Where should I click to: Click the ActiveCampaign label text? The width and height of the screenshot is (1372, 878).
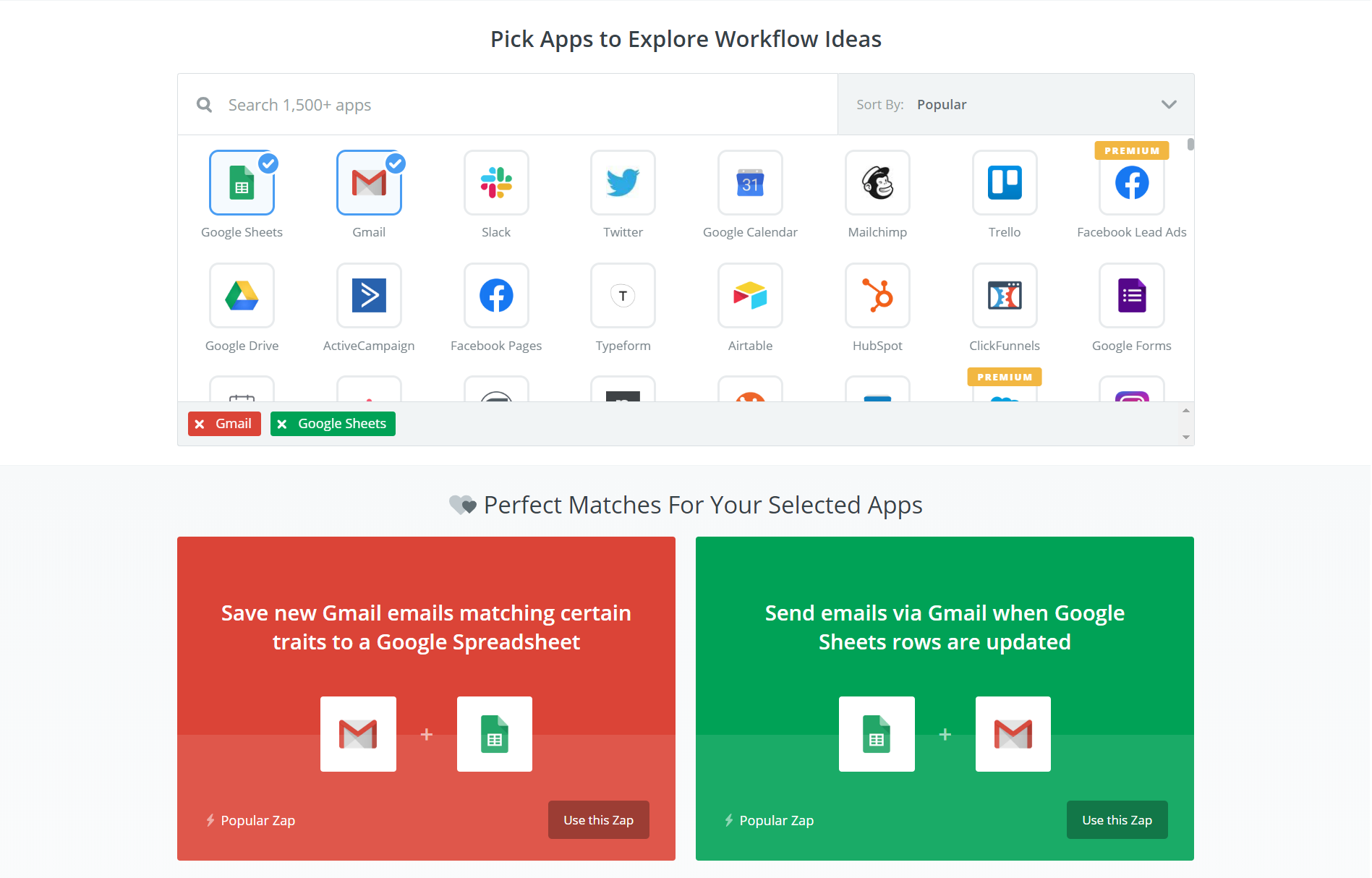point(369,346)
